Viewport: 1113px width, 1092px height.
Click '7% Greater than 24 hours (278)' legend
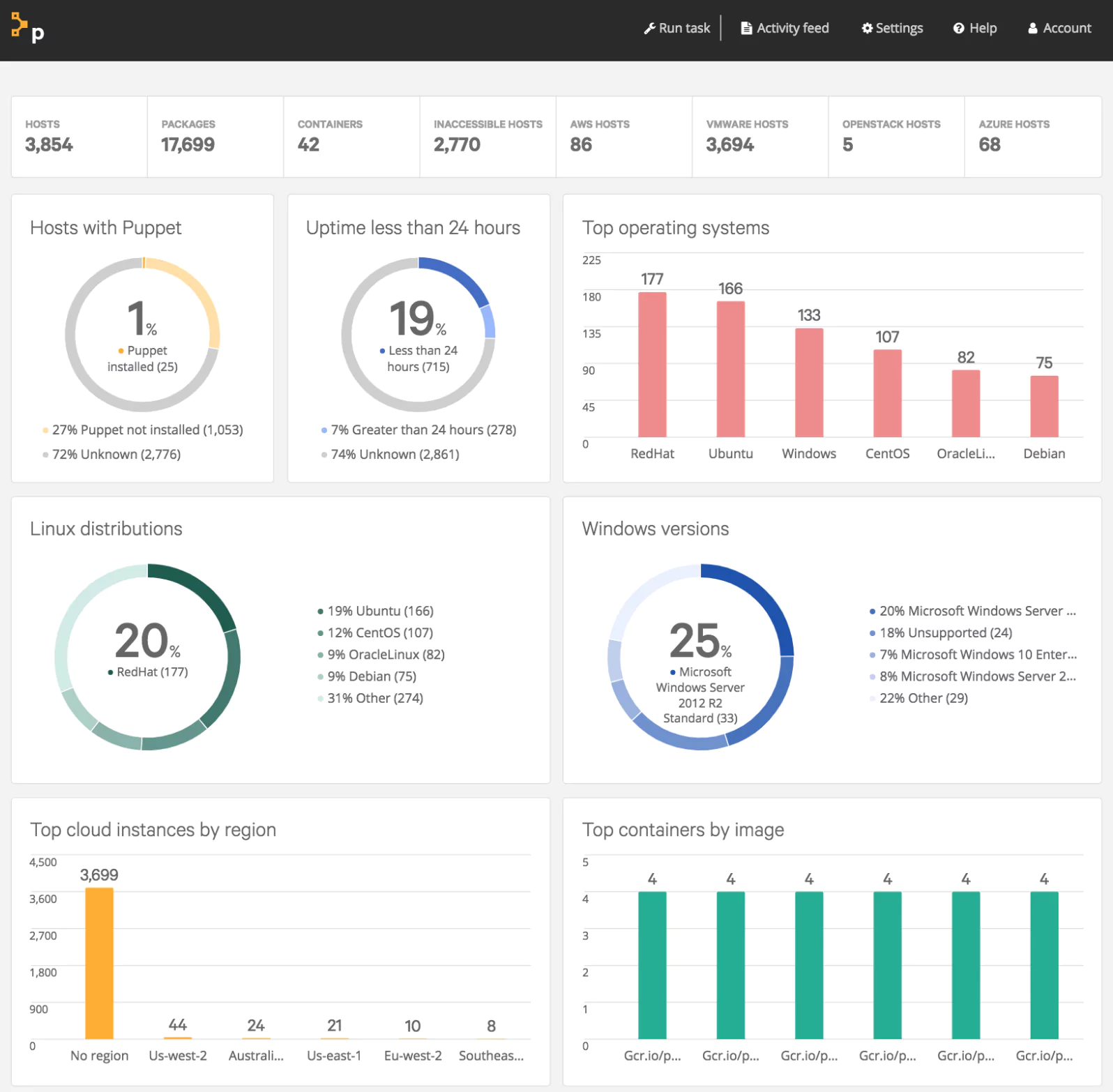point(418,430)
